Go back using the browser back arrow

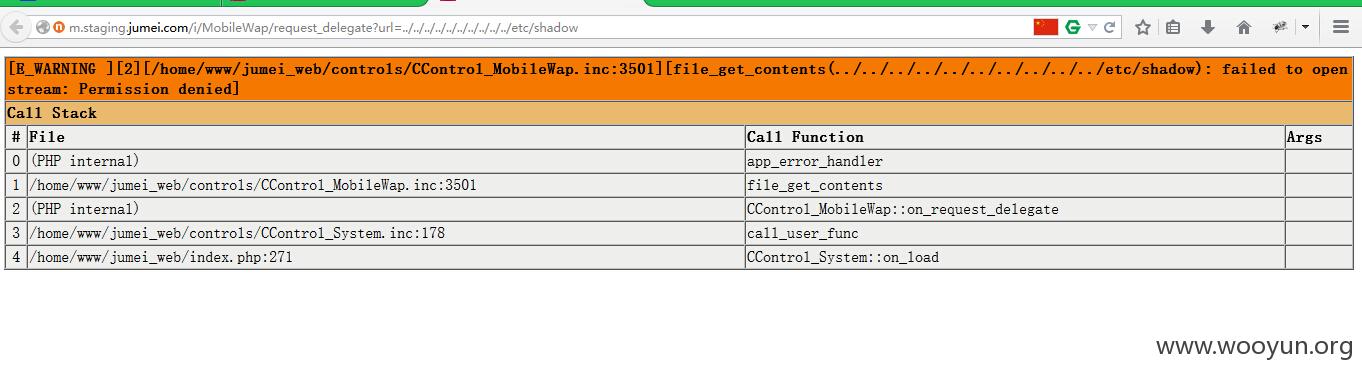16,28
